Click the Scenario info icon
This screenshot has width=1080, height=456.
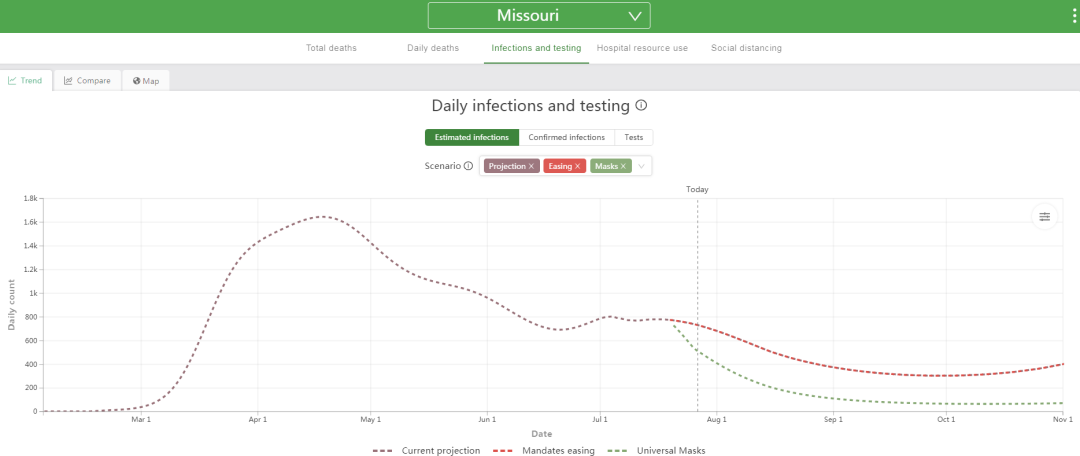pyautogui.click(x=468, y=166)
